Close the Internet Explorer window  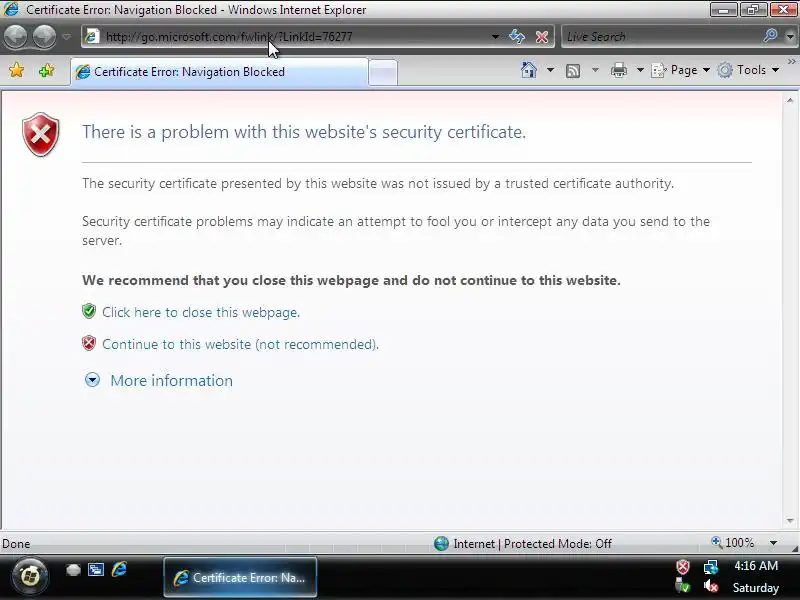tap(783, 10)
